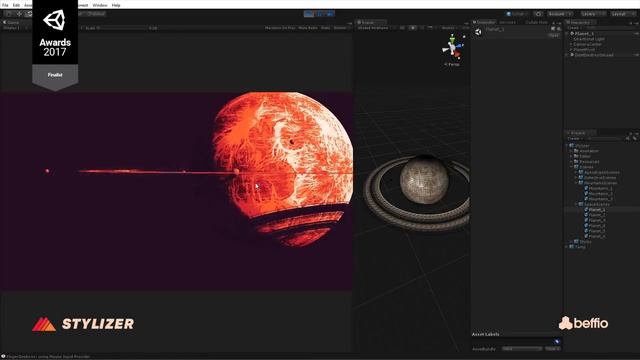Viewport: 640px width, 360px height.
Task: Click the Step frame button
Action: click(x=330, y=14)
